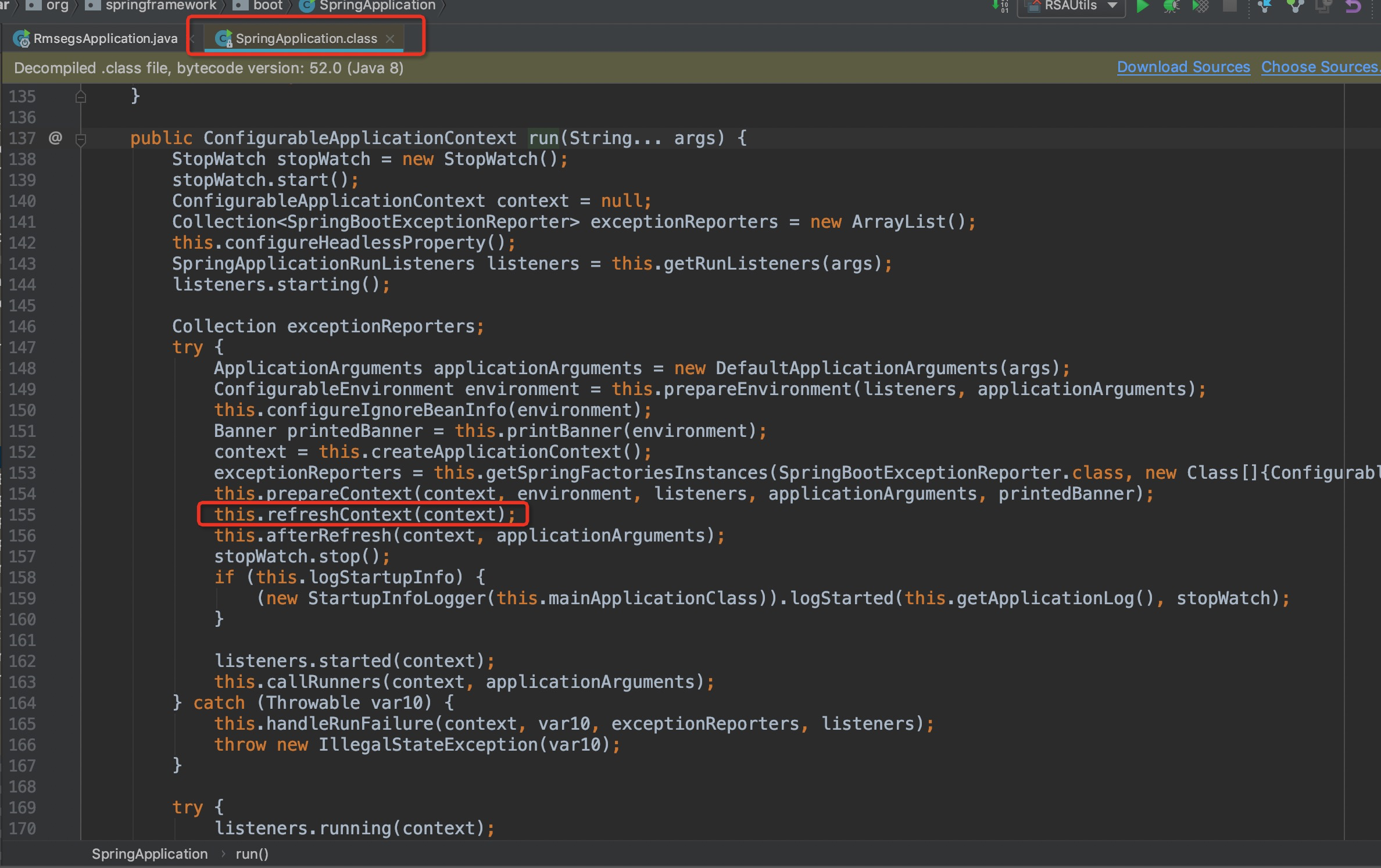1381x868 pixels.
Task: Click the Commit VCS icon
Action: pos(1295,6)
